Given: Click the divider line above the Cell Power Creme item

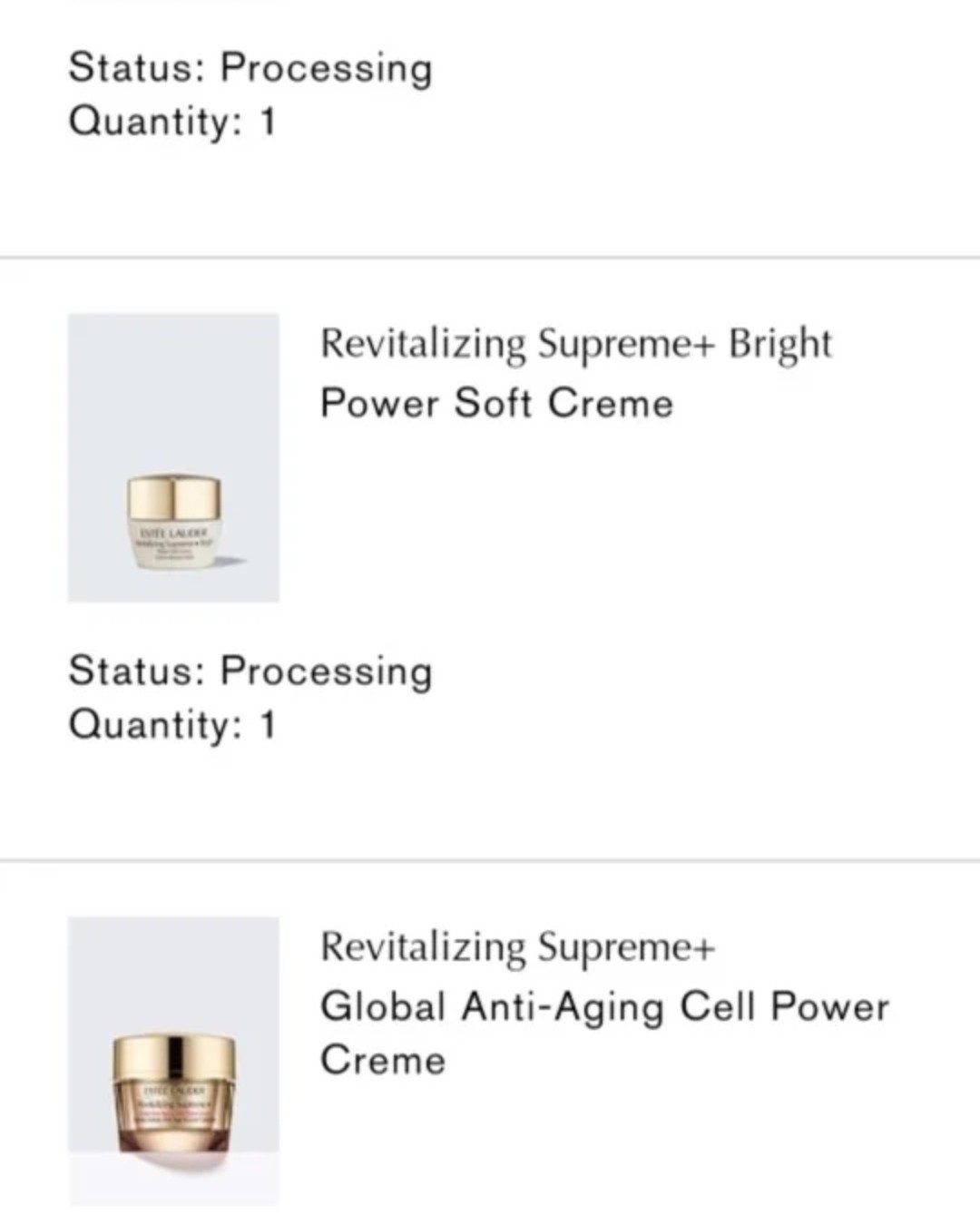Looking at the screenshot, I should point(490,859).
